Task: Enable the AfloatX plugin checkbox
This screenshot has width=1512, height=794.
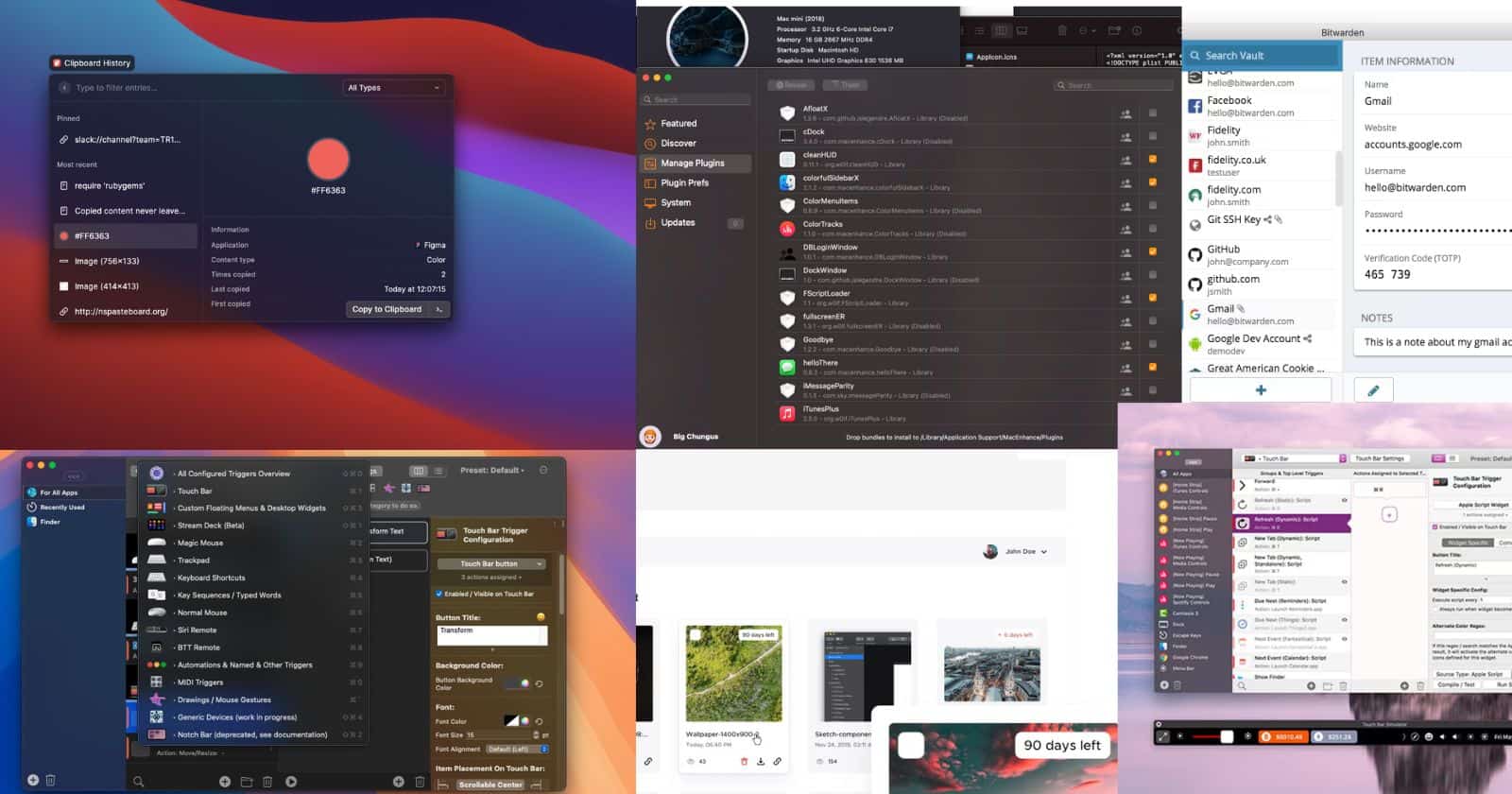Action: tap(1152, 113)
